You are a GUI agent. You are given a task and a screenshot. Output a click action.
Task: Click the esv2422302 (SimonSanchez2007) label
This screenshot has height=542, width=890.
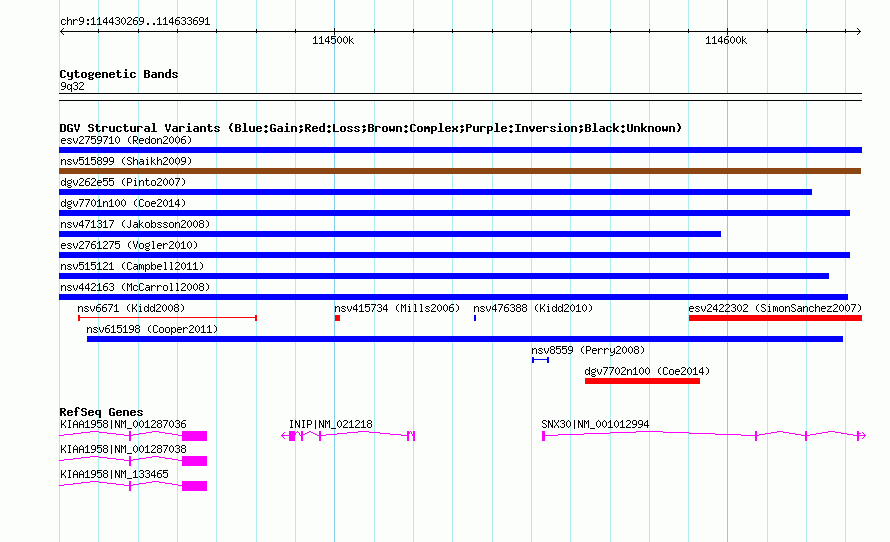click(775, 308)
